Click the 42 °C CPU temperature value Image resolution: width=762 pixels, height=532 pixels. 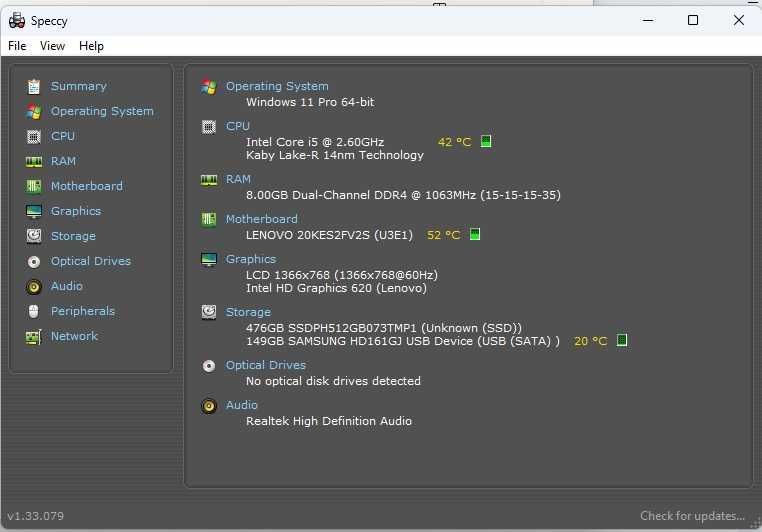tap(454, 142)
